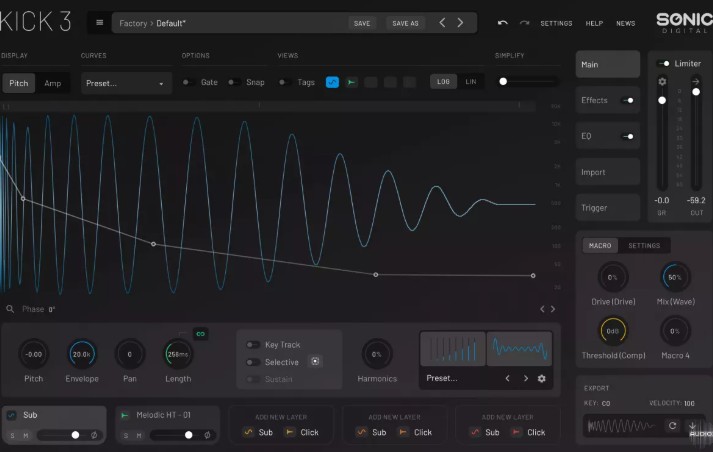
Task: Open harmonics preset settings gear
Action: click(542, 378)
